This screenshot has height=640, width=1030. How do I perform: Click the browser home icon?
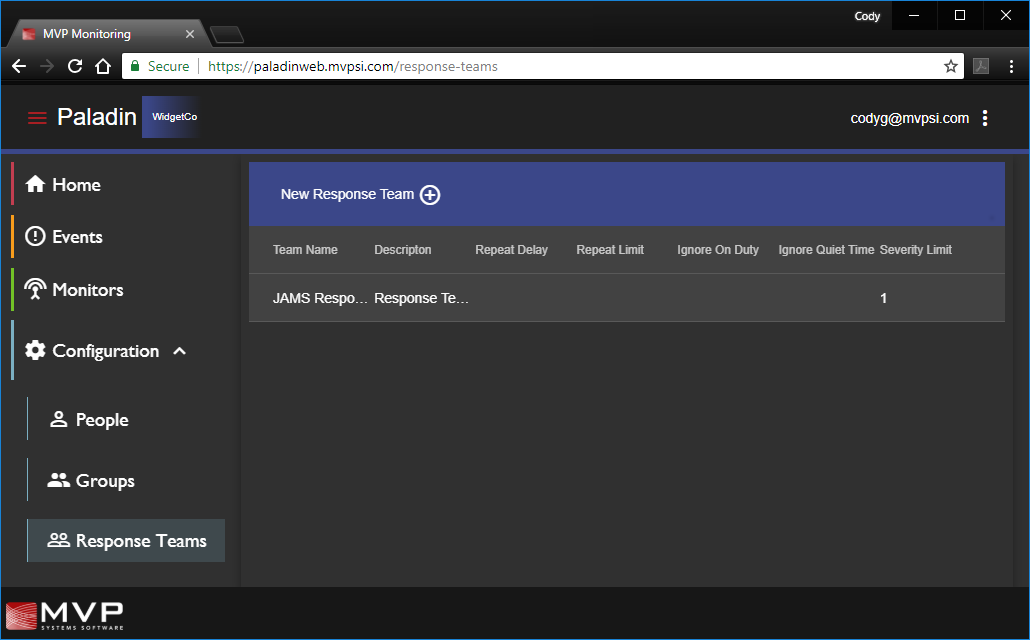coord(102,67)
